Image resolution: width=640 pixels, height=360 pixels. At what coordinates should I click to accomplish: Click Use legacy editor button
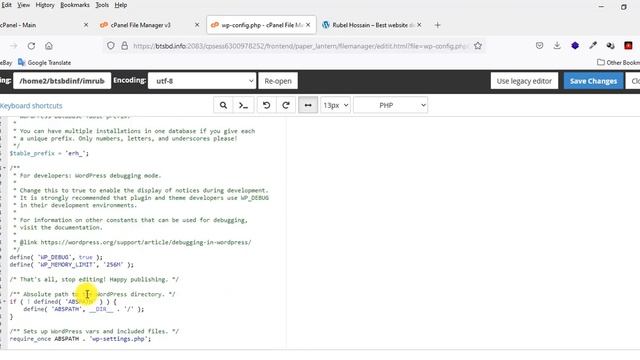tap(524, 81)
